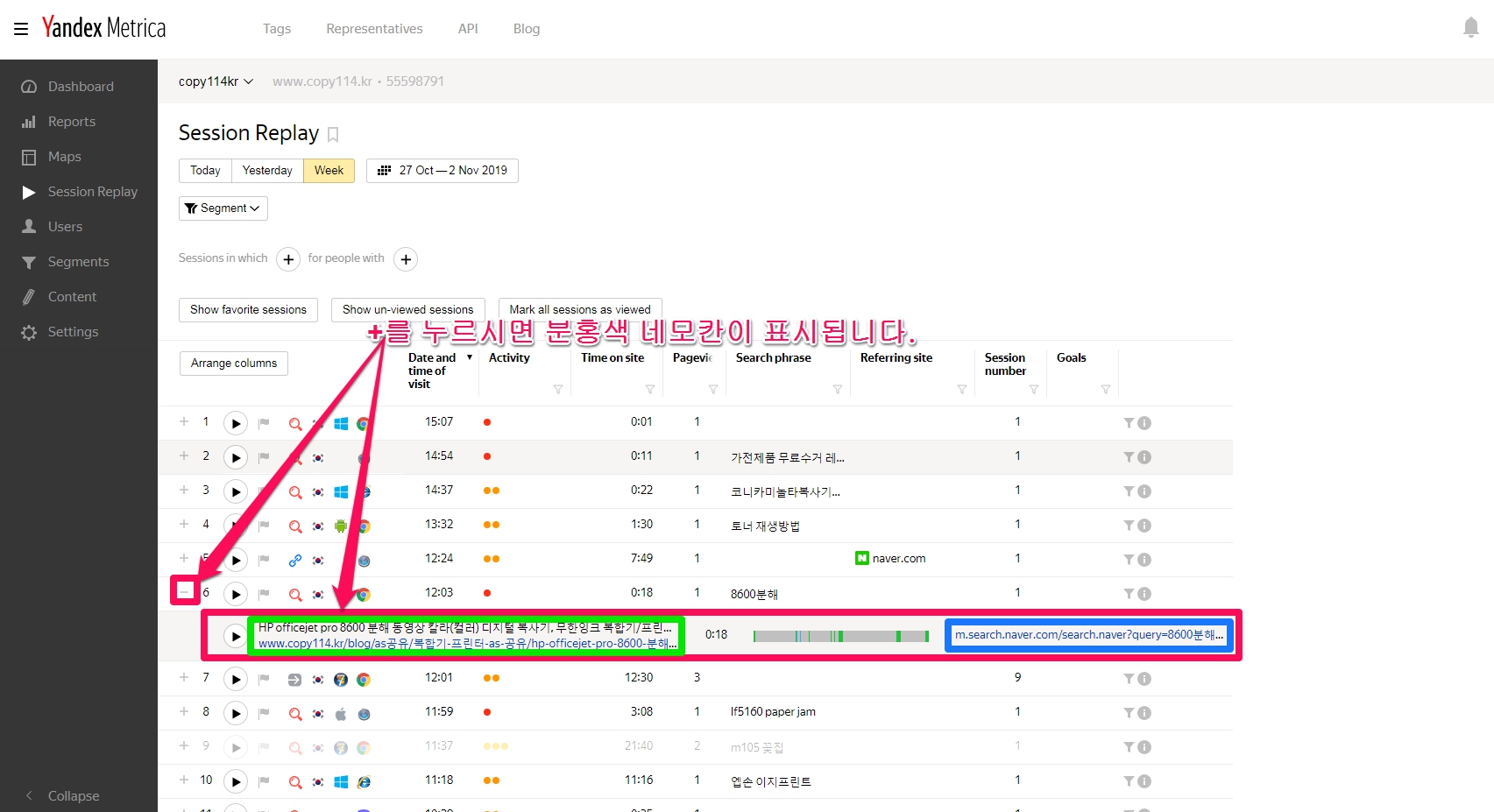Add a condition after 'Sessions in which'
The width and height of the screenshot is (1494, 812).
tap(288, 259)
